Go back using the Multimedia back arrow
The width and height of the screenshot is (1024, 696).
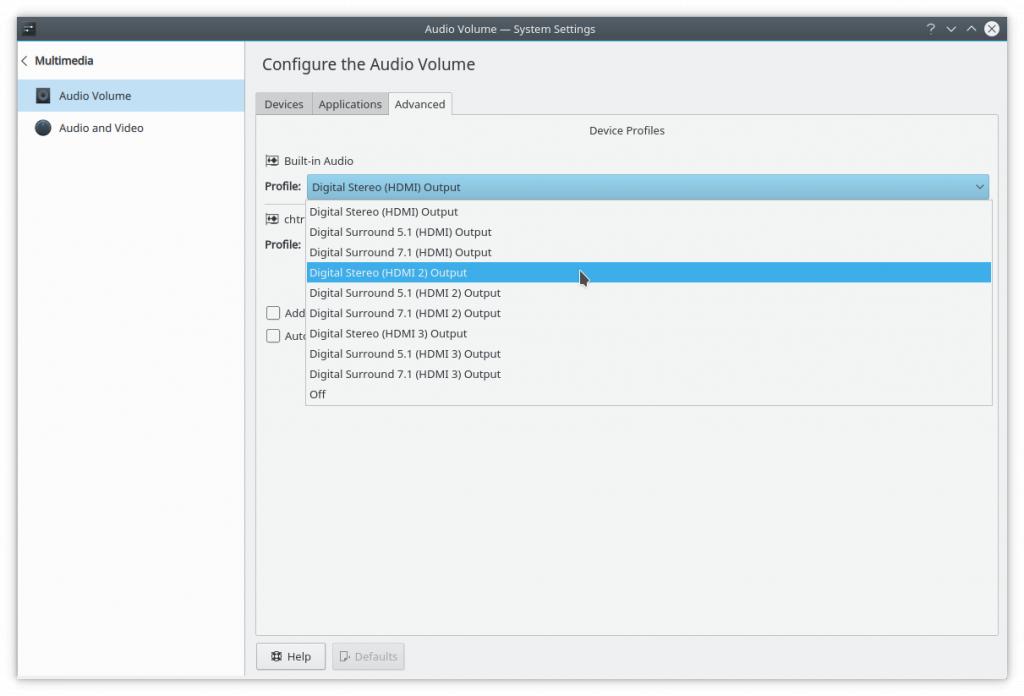(x=25, y=61)
